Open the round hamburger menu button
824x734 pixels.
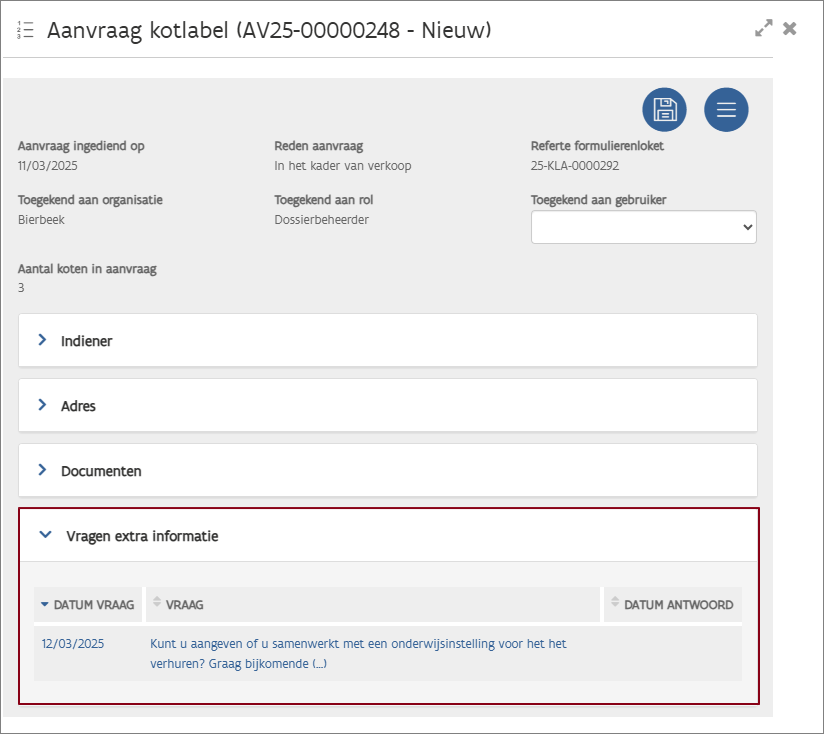(726, 110)
